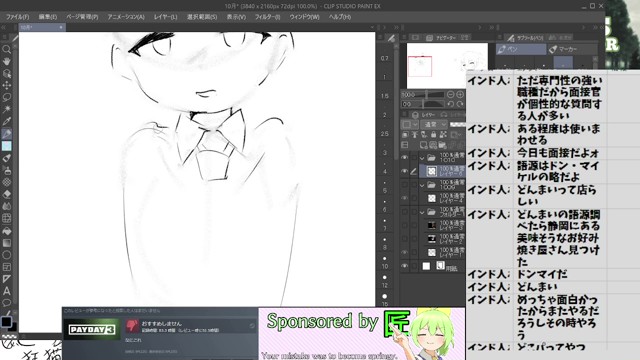Screen dimensions: 640x360
Task: Select the Auto select magic wand tool
Action: point(7,109)
